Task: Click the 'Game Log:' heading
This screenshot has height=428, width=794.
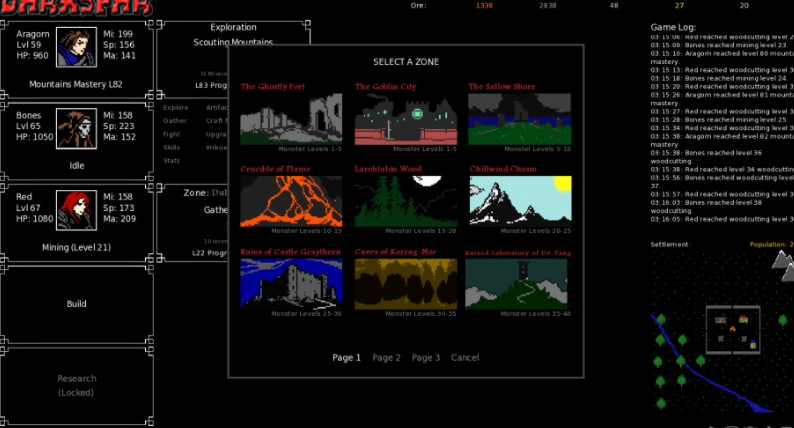Action: [673, 27]
